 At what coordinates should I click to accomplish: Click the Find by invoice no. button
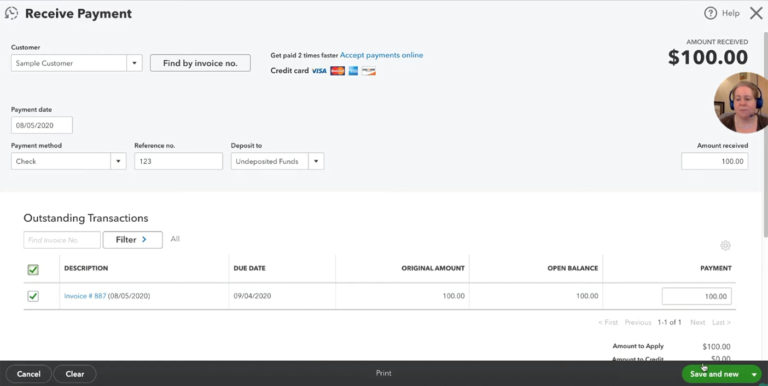(x=200, y=63)
